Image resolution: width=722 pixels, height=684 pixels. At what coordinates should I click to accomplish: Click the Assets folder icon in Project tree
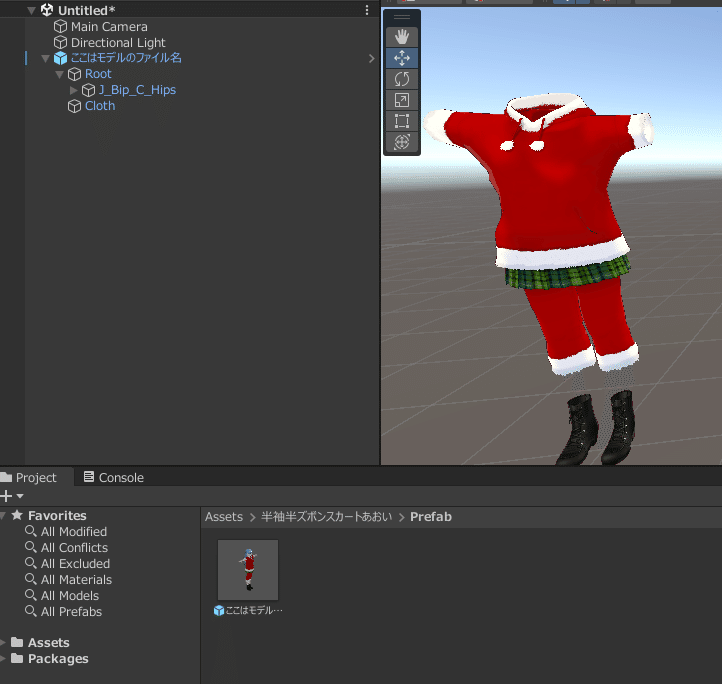click(17, 642)
